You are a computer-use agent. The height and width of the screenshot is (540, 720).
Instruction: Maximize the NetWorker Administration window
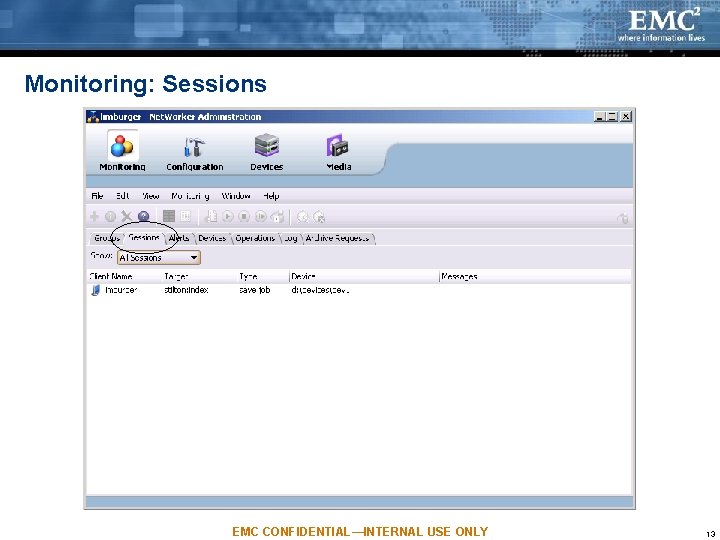[x=612, y=117]
